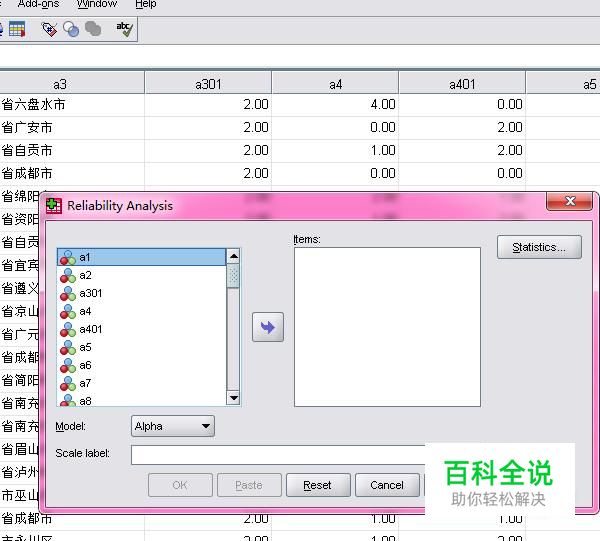This screenshot has width=600, height=541.
Task: Select variable a5 in the list
Action: click(141, 347)
